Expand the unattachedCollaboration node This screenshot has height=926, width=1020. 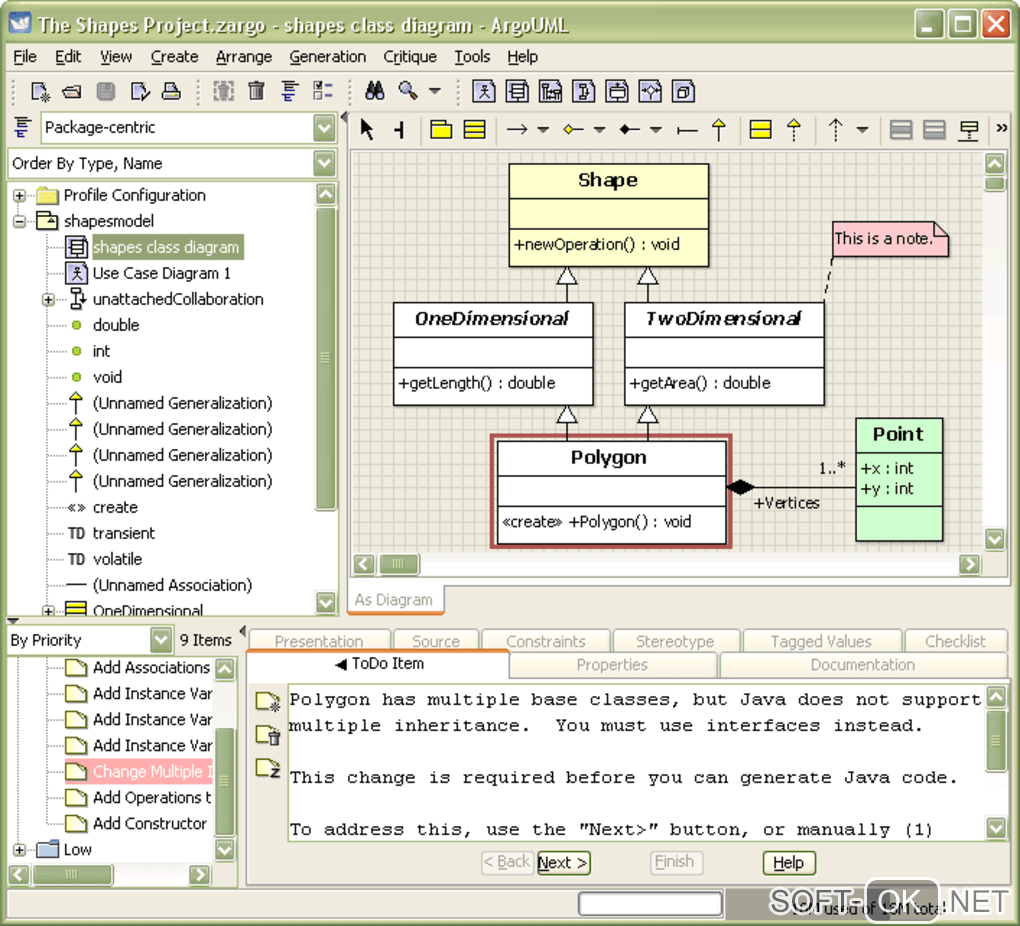tap(48, 299)
